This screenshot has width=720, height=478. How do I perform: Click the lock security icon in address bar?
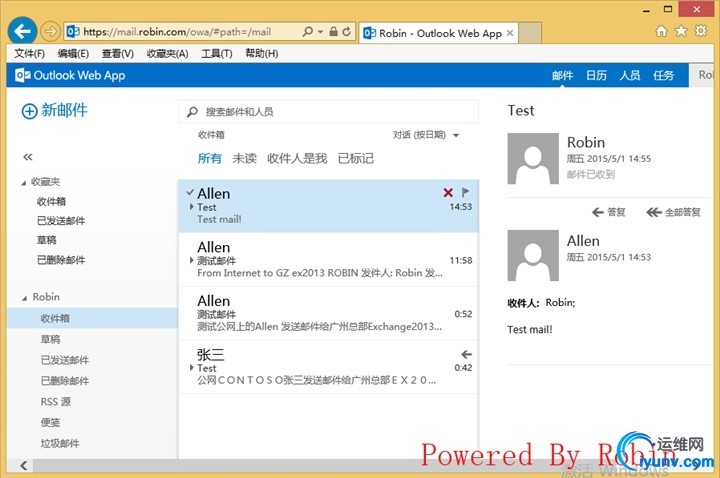pyautogui.click(x=334, y=31)
